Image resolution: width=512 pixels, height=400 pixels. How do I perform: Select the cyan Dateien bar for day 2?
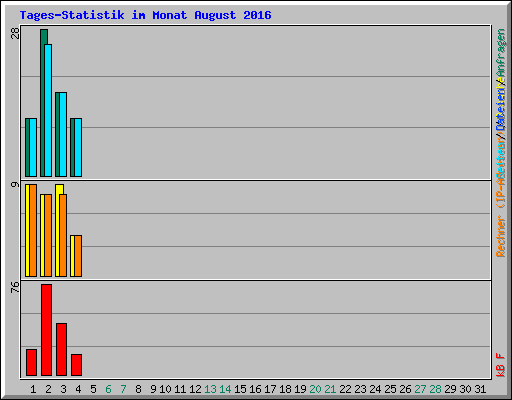(48, 110)
